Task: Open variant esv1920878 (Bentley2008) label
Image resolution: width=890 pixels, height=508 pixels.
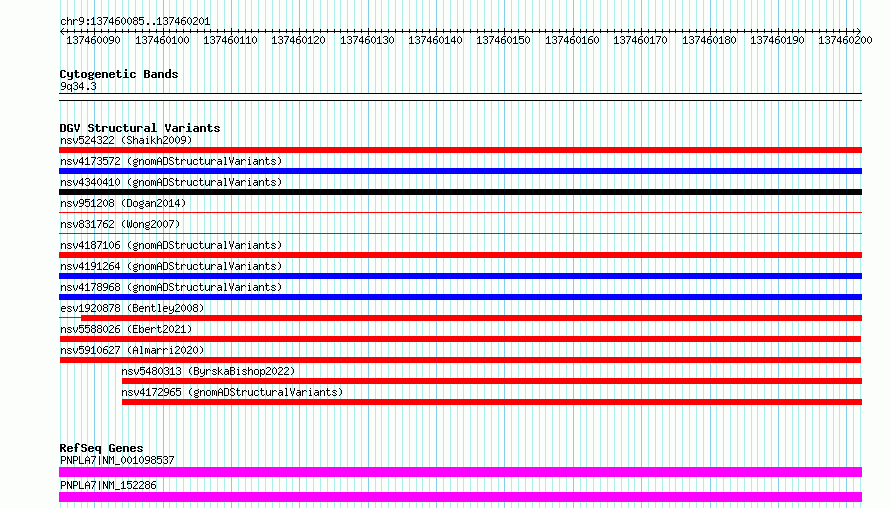Action: pyautogui.click(x=132, y=308)
